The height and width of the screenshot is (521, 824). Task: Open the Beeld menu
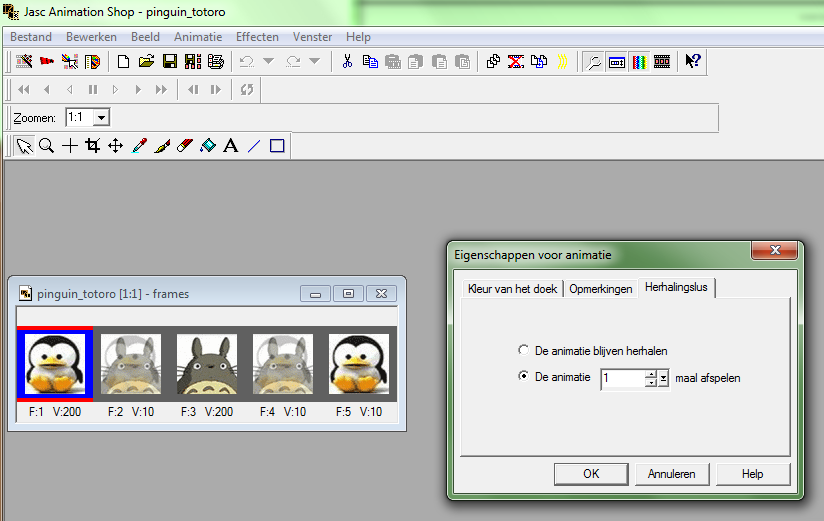click(x=145, y=37)
